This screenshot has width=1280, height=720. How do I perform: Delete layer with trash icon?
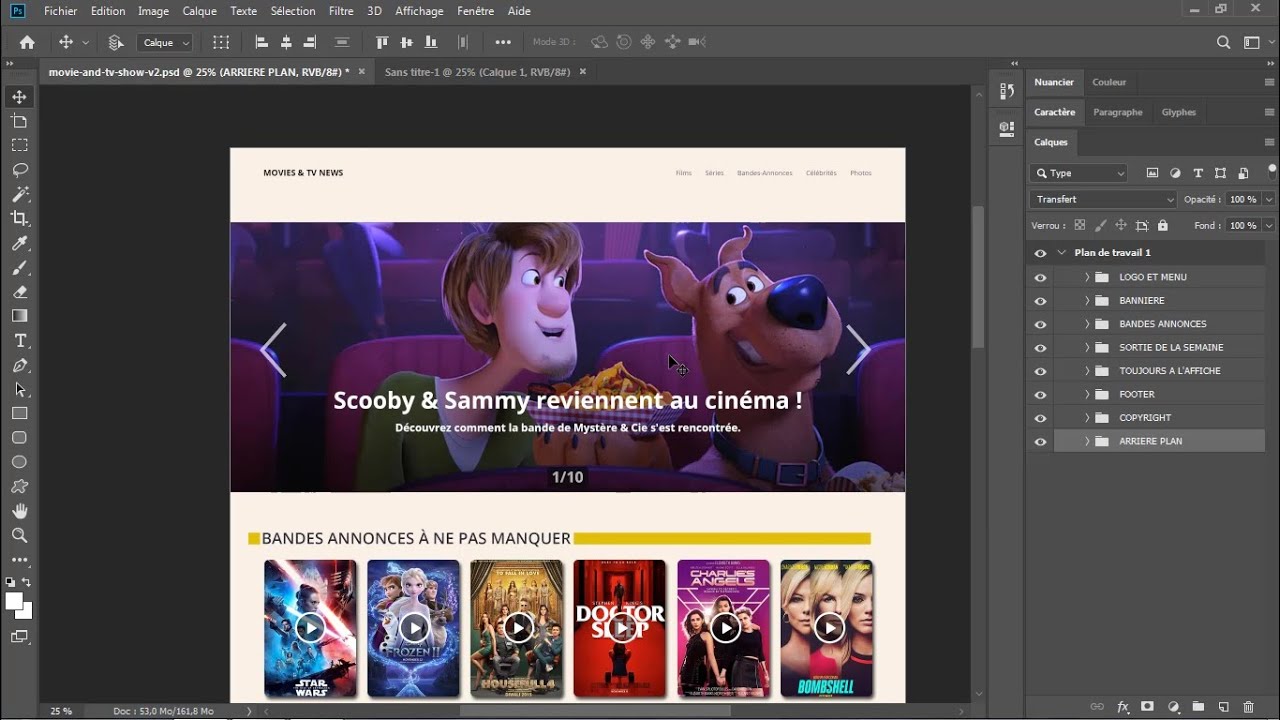(1248, 707)
